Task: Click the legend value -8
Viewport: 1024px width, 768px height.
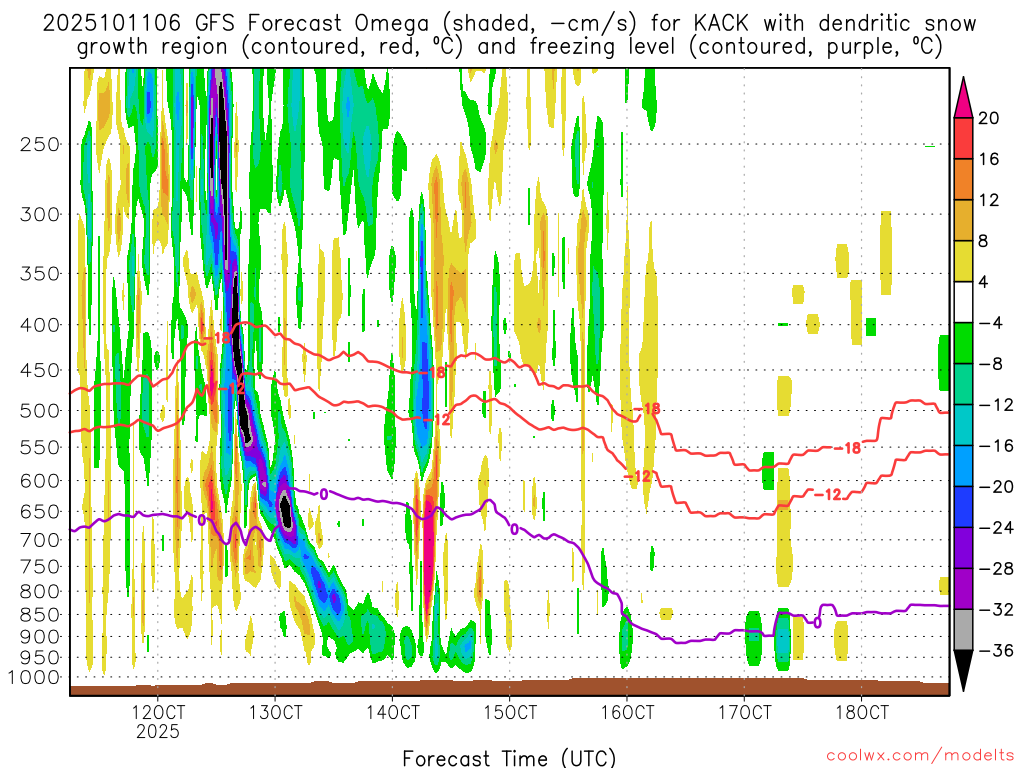Action: [990, 364]
